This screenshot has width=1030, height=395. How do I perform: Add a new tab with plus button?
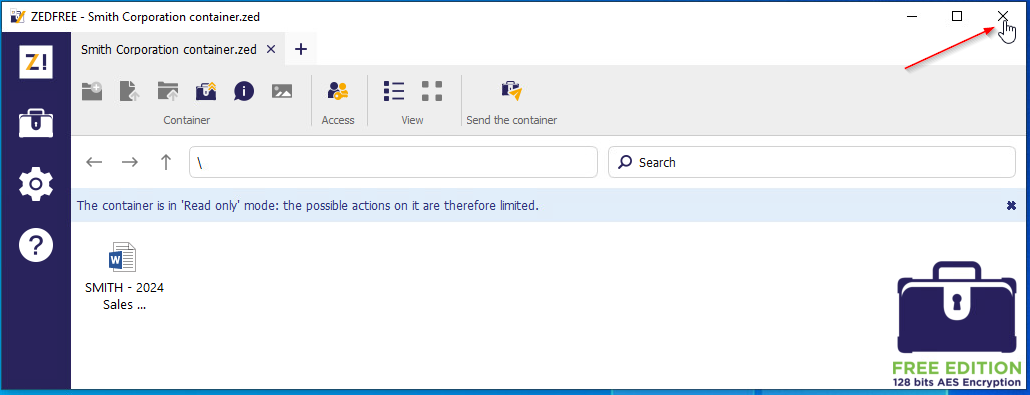click(x=300, y=49)
